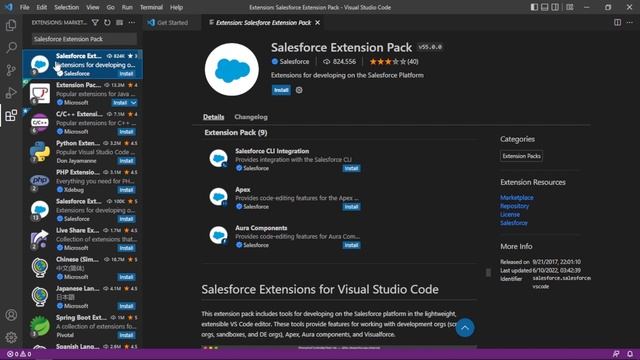Viewport: 640px width, 360px height.
Task: Toggle secondary side bar layout icon
Action: pos(555,7)
